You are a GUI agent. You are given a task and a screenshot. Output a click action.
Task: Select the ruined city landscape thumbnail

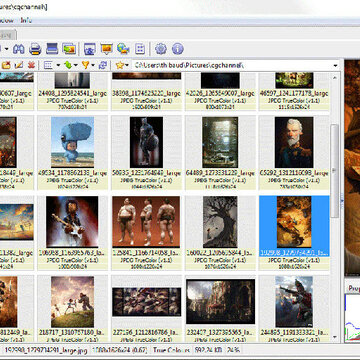pyautogui.click(x=220, y=302)
